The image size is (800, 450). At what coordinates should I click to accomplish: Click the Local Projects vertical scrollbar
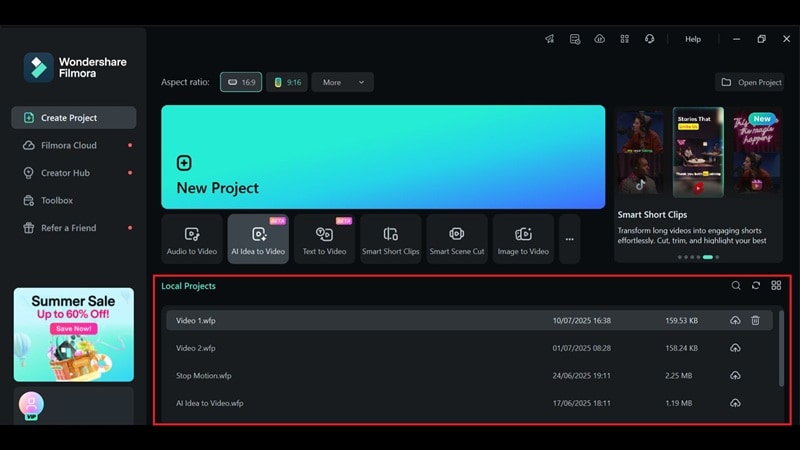[781, 347]
